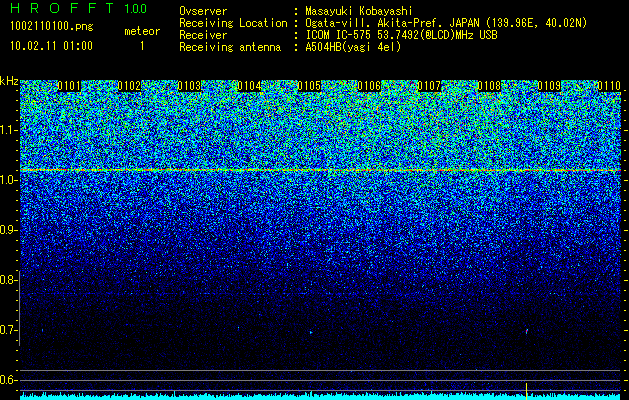
Task: Click the 0.9 kHz axis label
Action: [7, 230]
